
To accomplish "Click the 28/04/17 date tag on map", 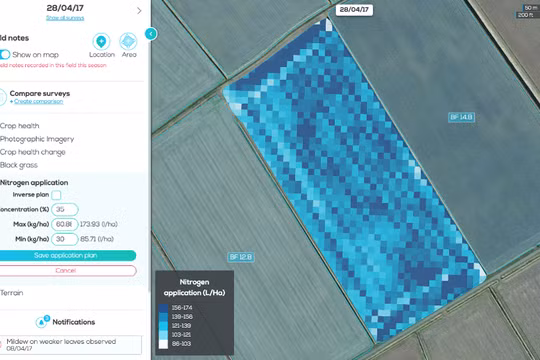I will pos(354,10).
